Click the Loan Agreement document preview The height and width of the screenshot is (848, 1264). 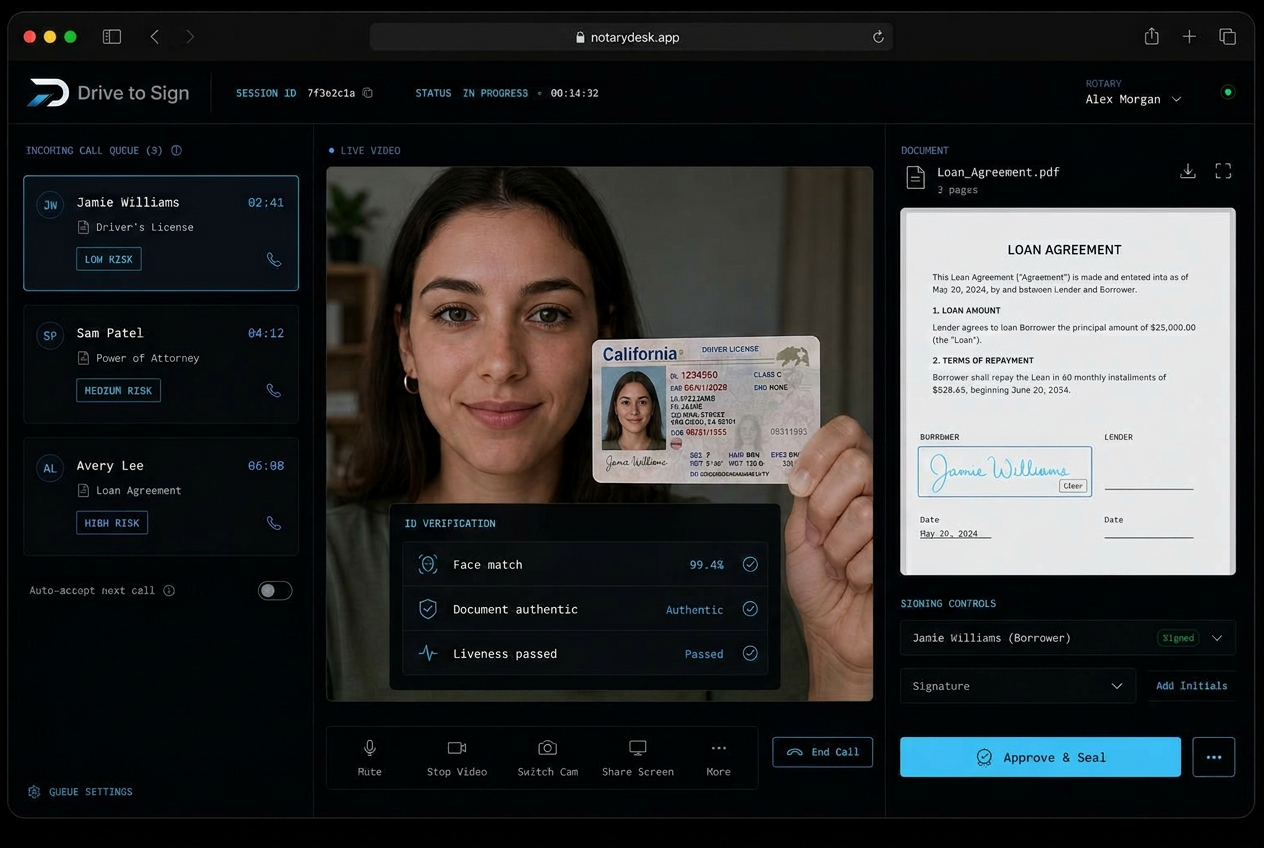[1068, 392]
